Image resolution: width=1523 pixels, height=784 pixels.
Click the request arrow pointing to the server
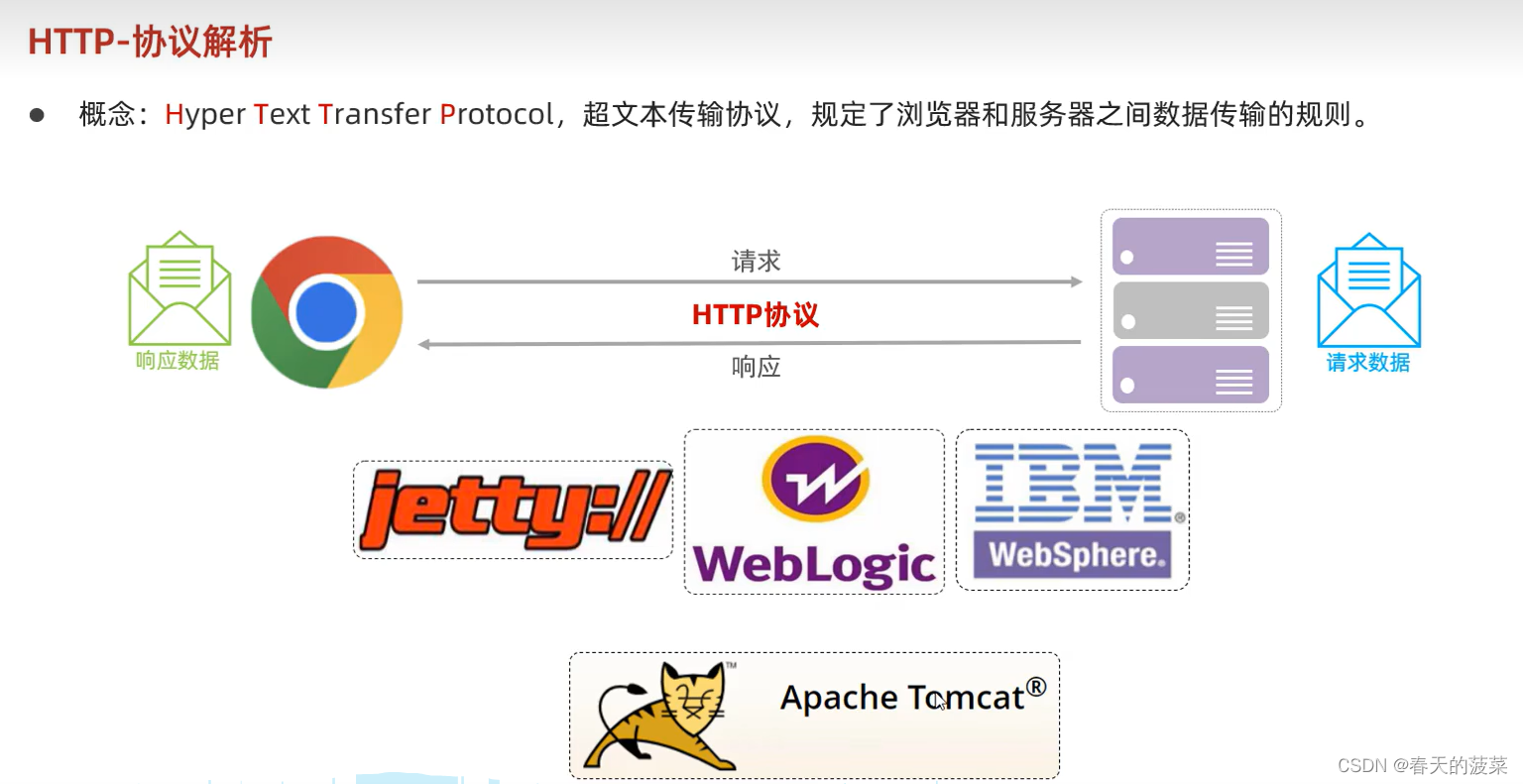click(750, 281)
